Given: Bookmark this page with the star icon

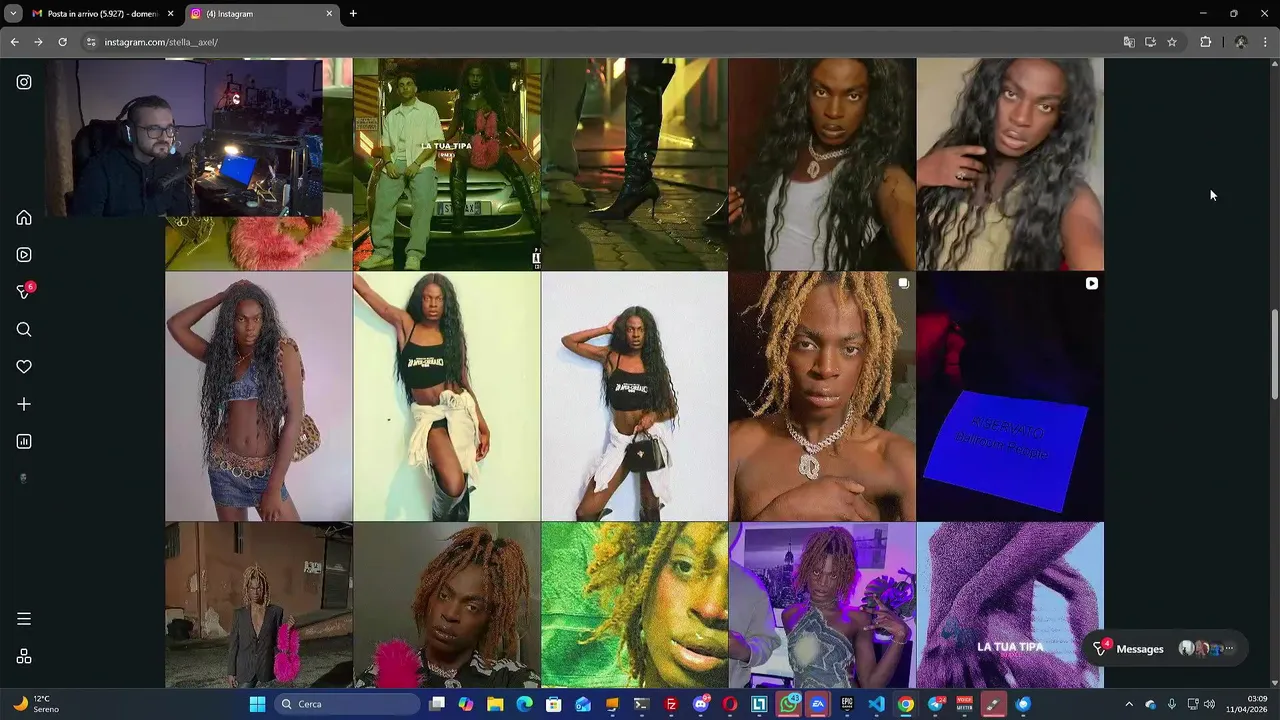Looking at the screenshot, I should tap(1172, 42).
